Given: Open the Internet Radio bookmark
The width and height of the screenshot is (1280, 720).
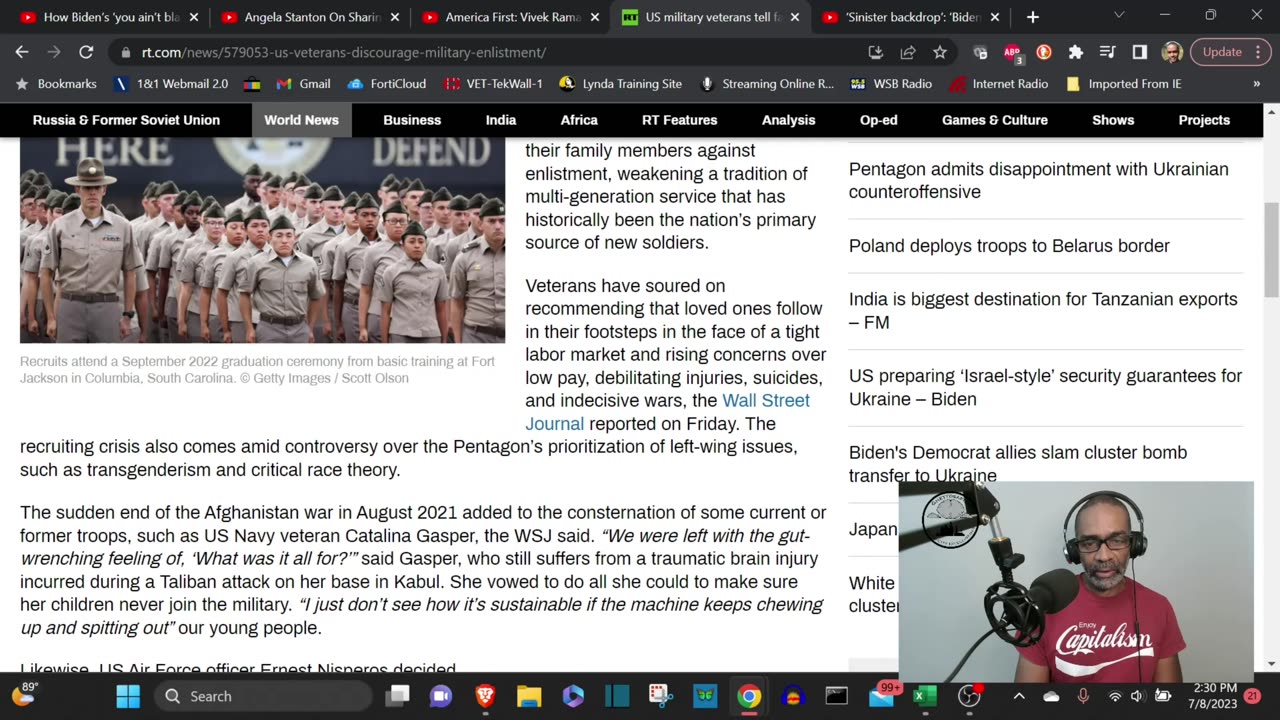Looking at the screenshot, I should click(x=998, y=84).
